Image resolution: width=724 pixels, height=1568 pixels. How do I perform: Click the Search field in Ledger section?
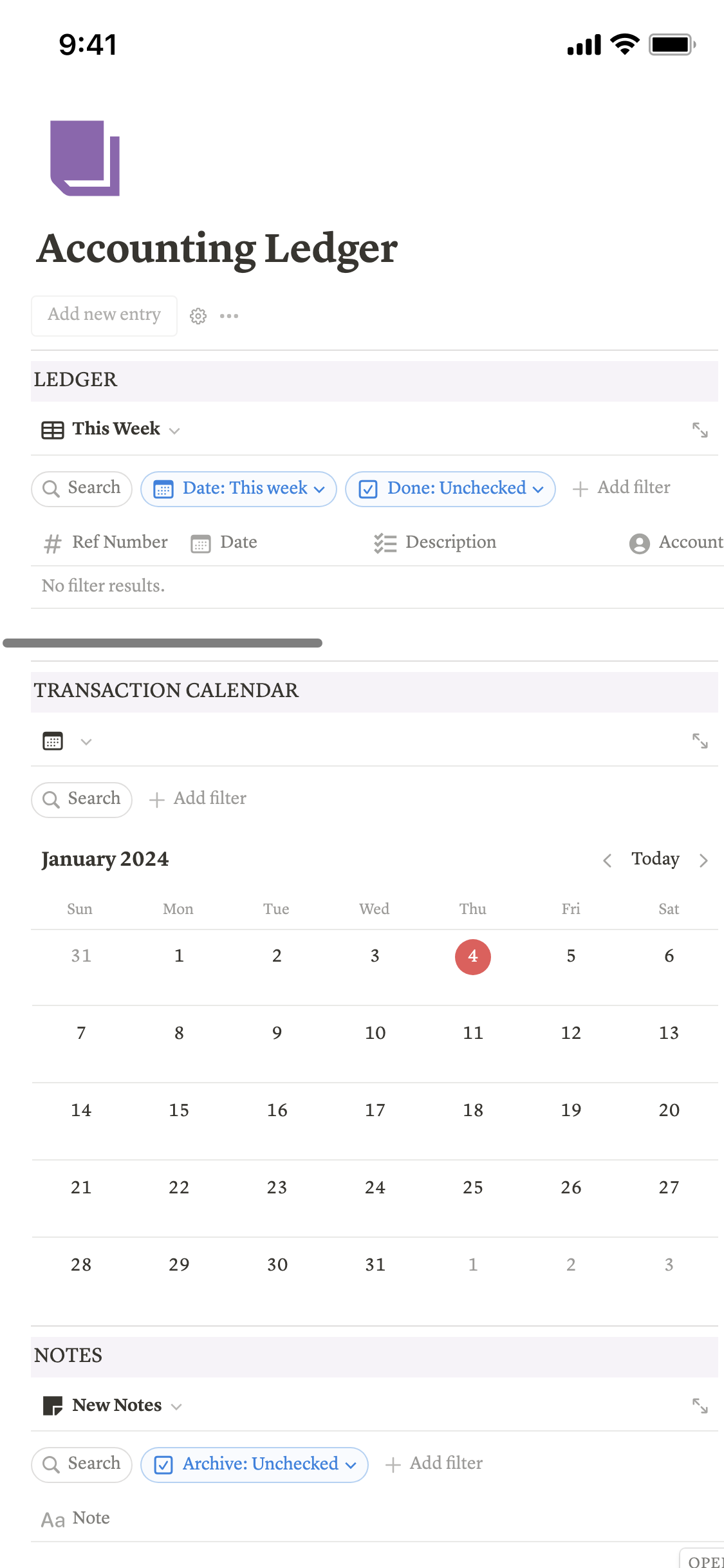tap(82, 489)
